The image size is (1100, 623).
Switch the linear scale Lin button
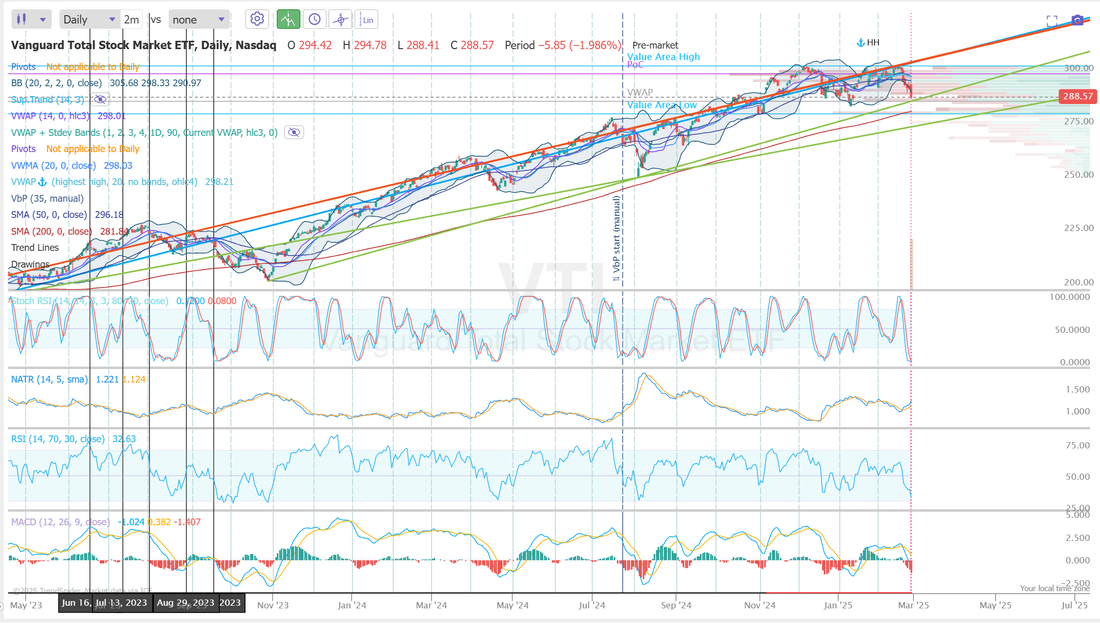[367, 20]
